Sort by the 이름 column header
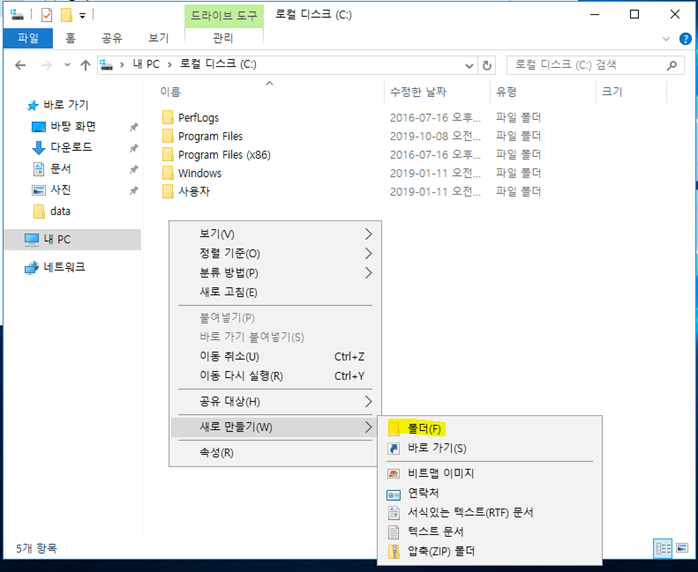 (x=170, y=92)
